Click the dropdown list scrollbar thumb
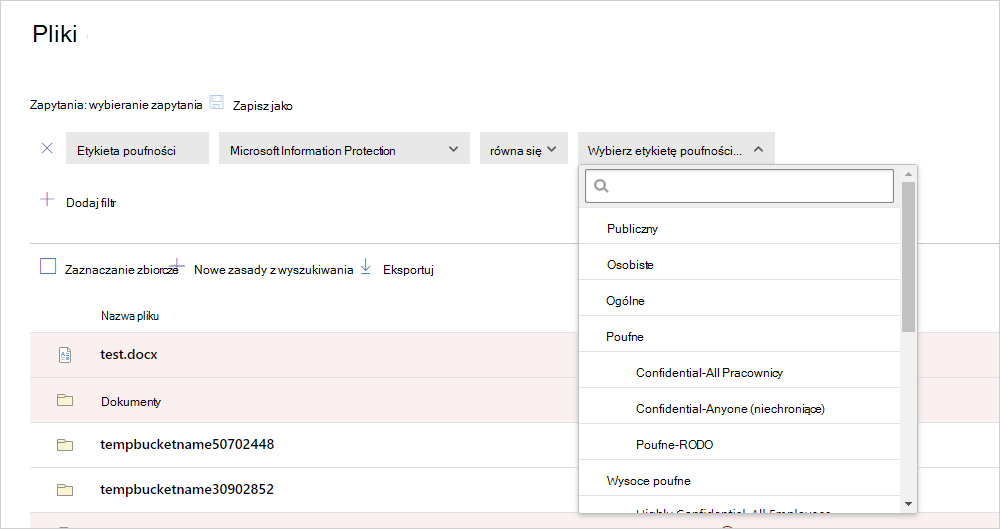1000x529 pixels. tap(909, 257)
